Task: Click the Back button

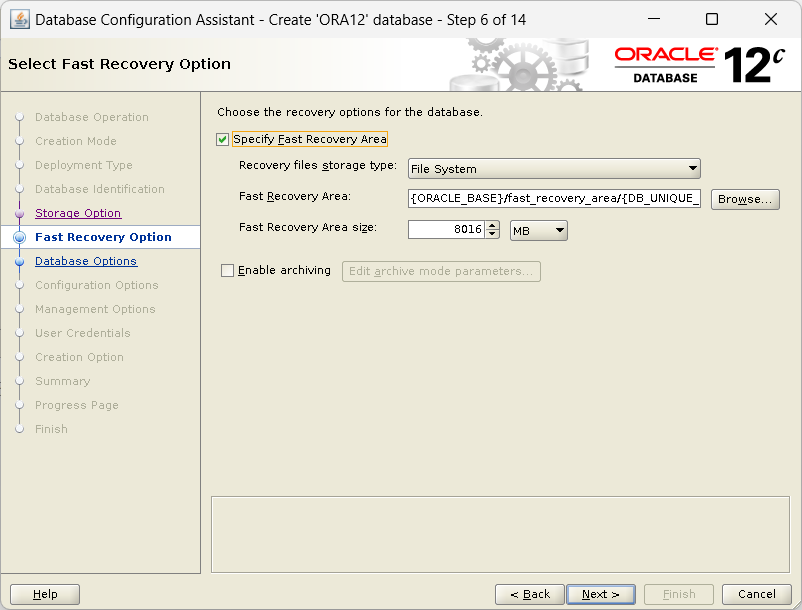Action: (529, 594)
